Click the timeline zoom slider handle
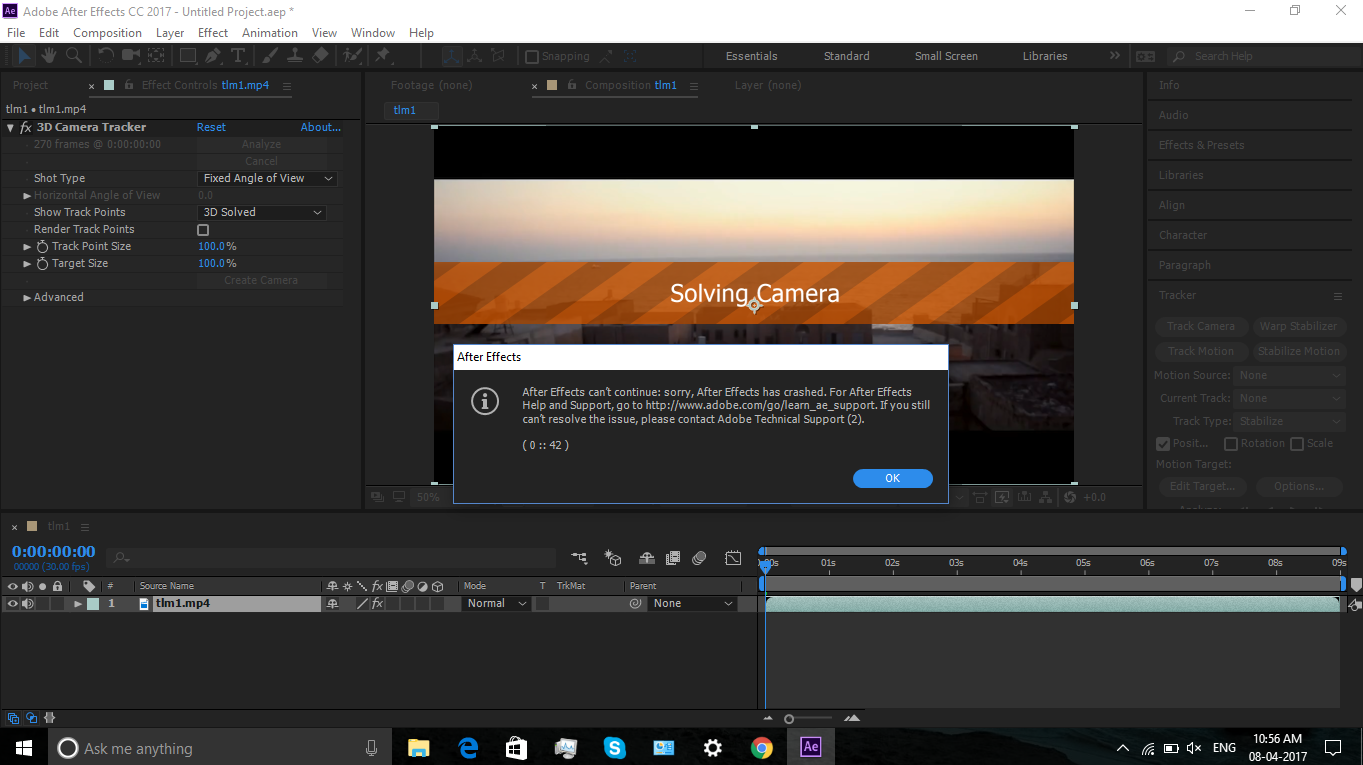 [x=789, y=719]
